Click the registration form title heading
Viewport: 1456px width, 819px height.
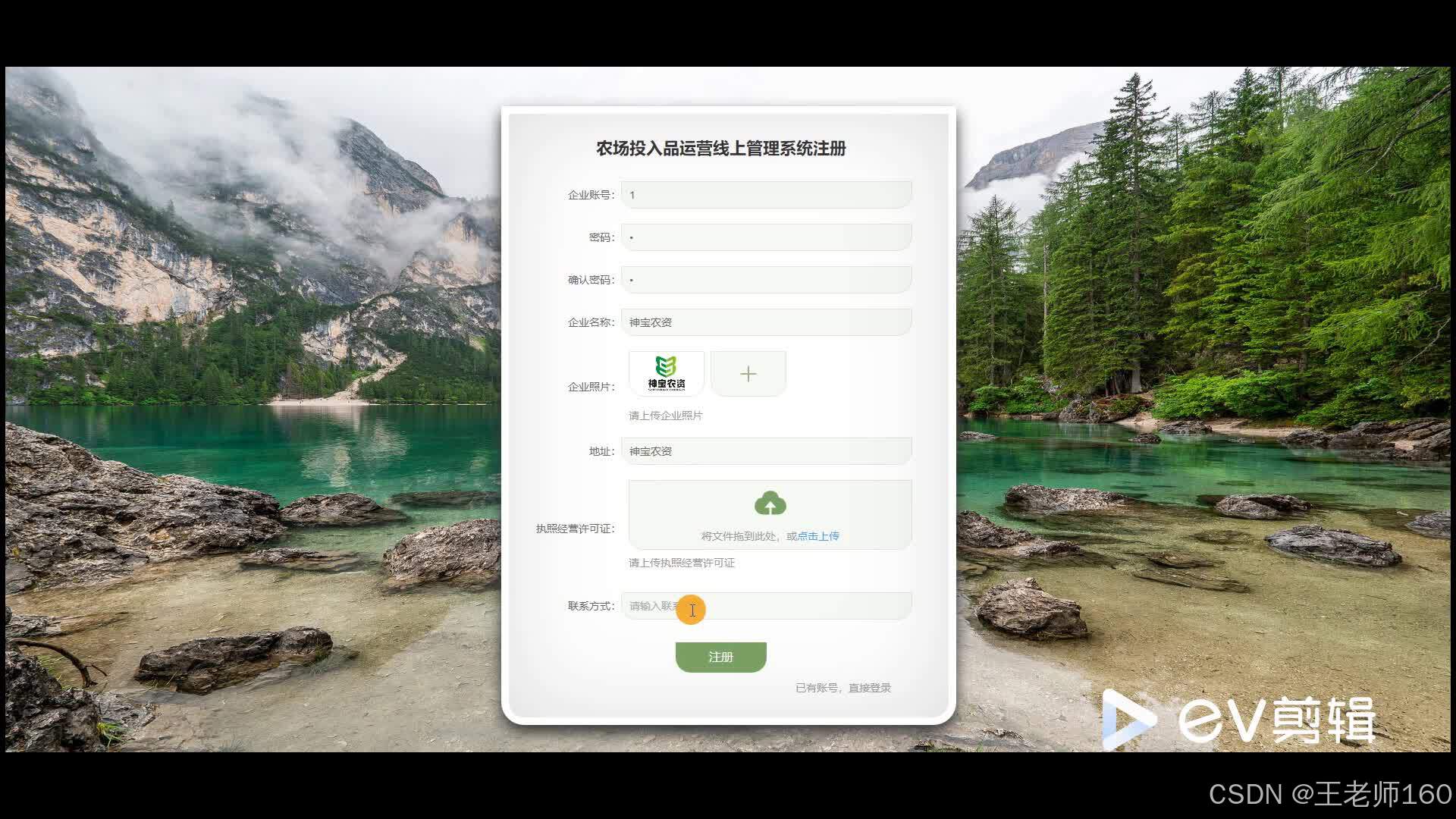(x=720, y=149)
